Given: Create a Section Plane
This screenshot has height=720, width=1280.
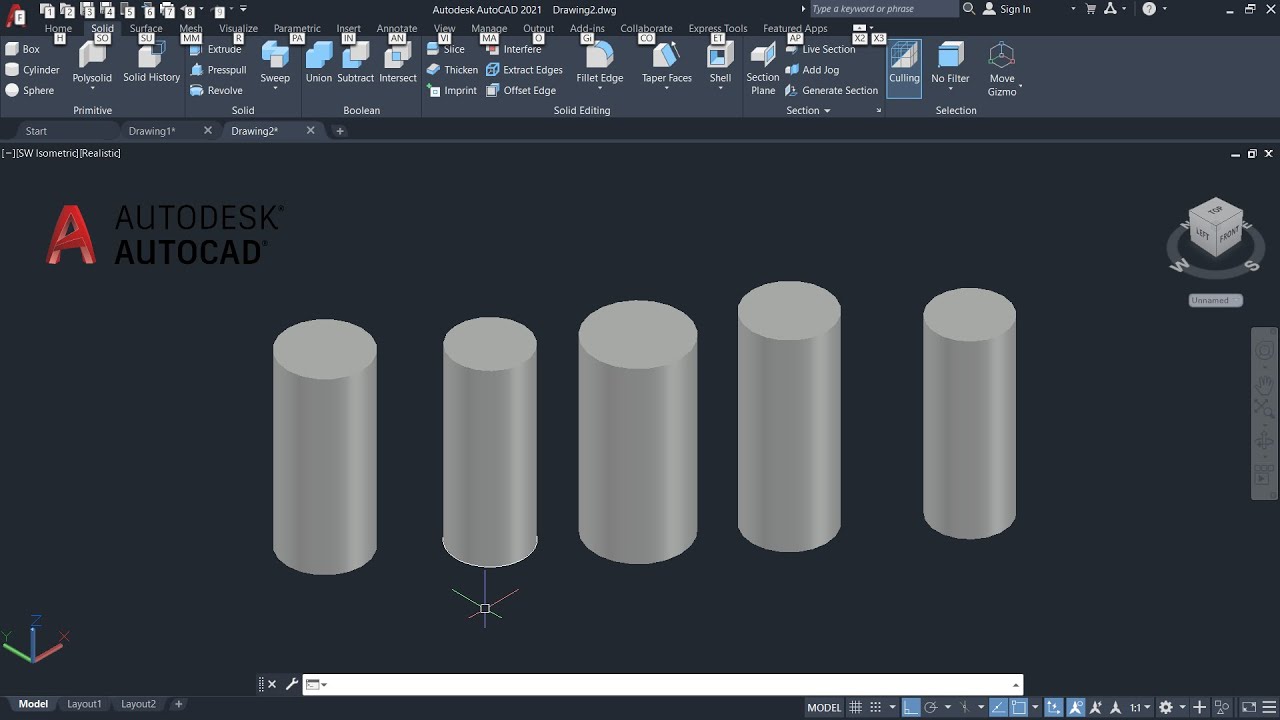Looking at the screenshot, I should 763,68.
